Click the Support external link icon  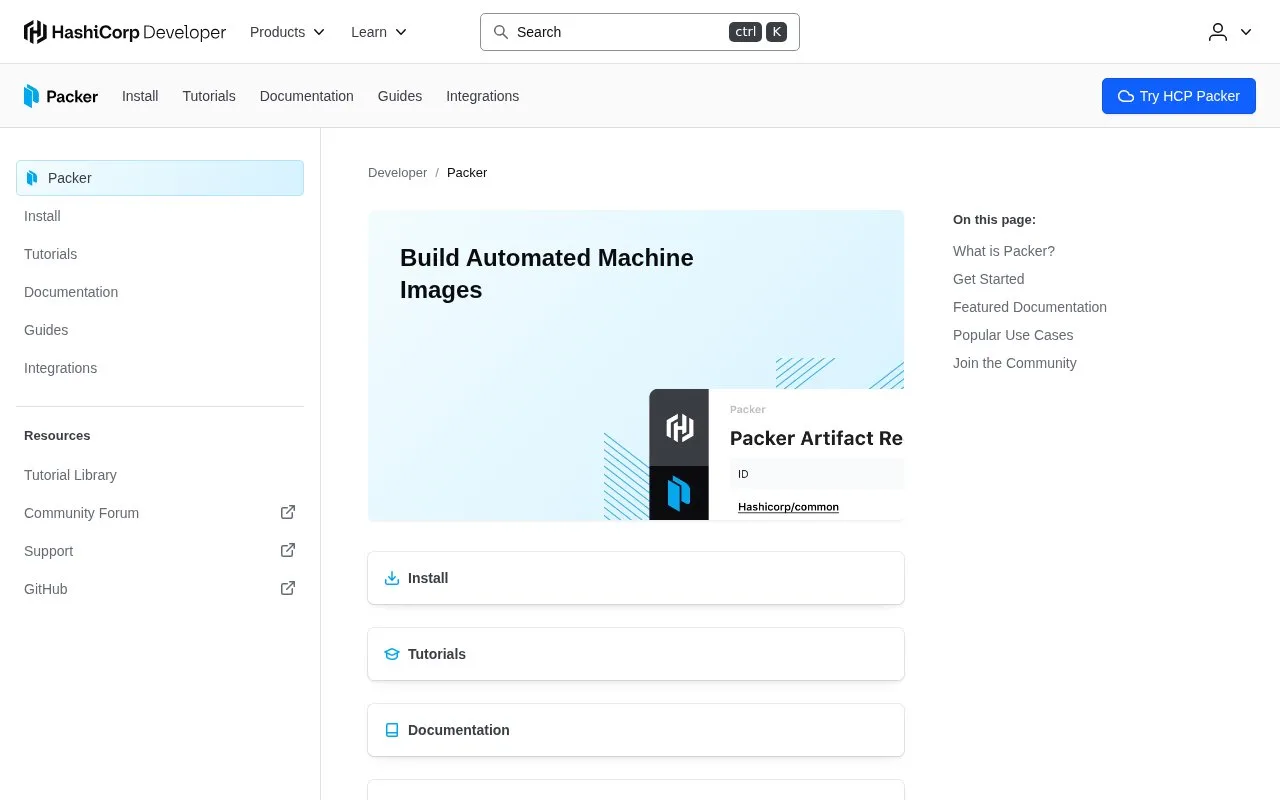(288, 550)
